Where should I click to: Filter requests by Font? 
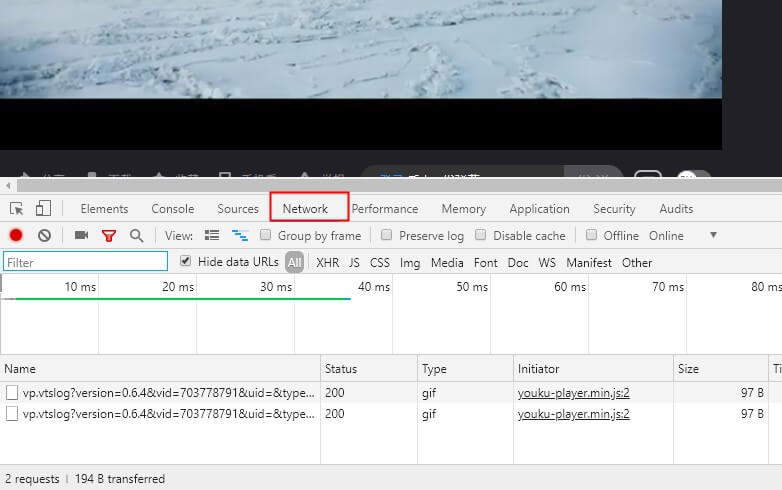click(486, 263)
